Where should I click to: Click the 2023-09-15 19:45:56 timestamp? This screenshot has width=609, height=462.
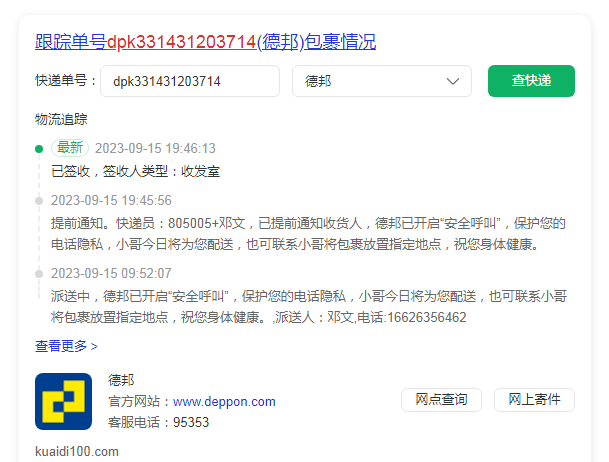pos(111,200)
